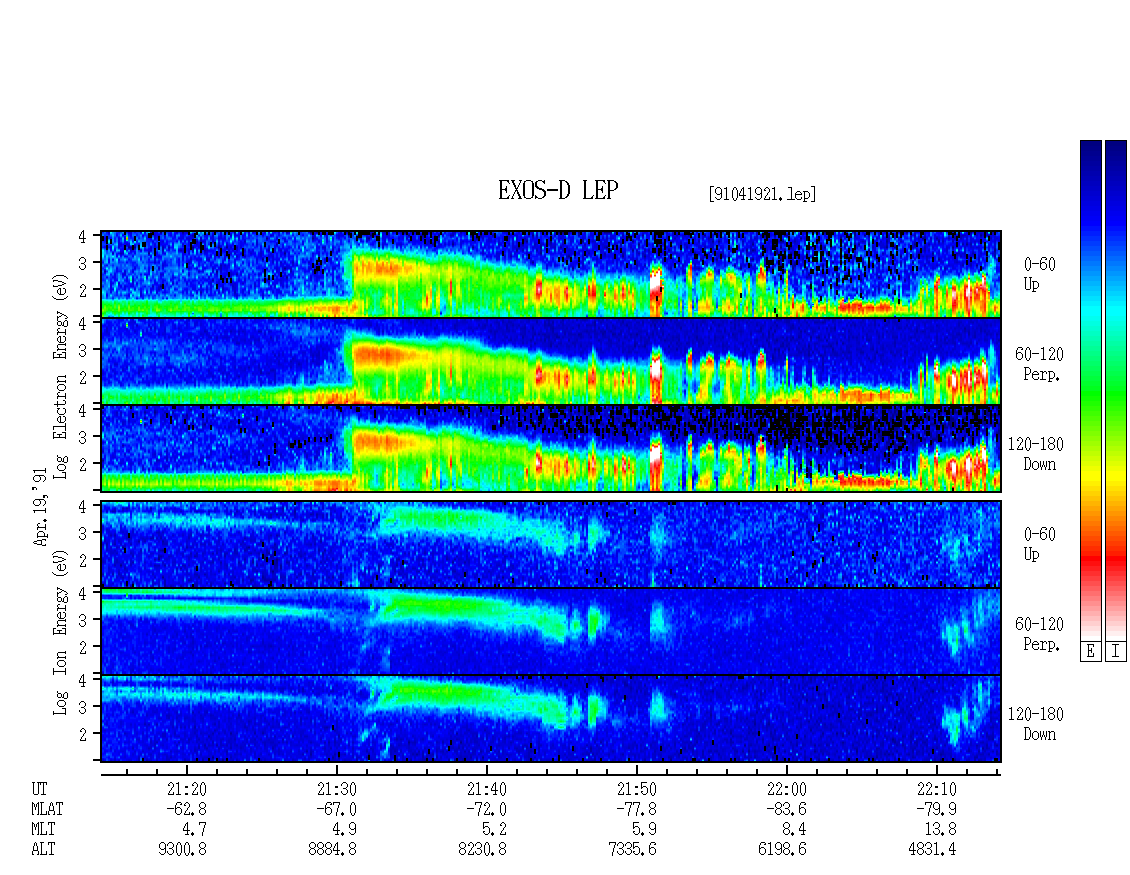
Task: Click the 120-180 Down label beside electron panel
Action: coord(1036,454)
